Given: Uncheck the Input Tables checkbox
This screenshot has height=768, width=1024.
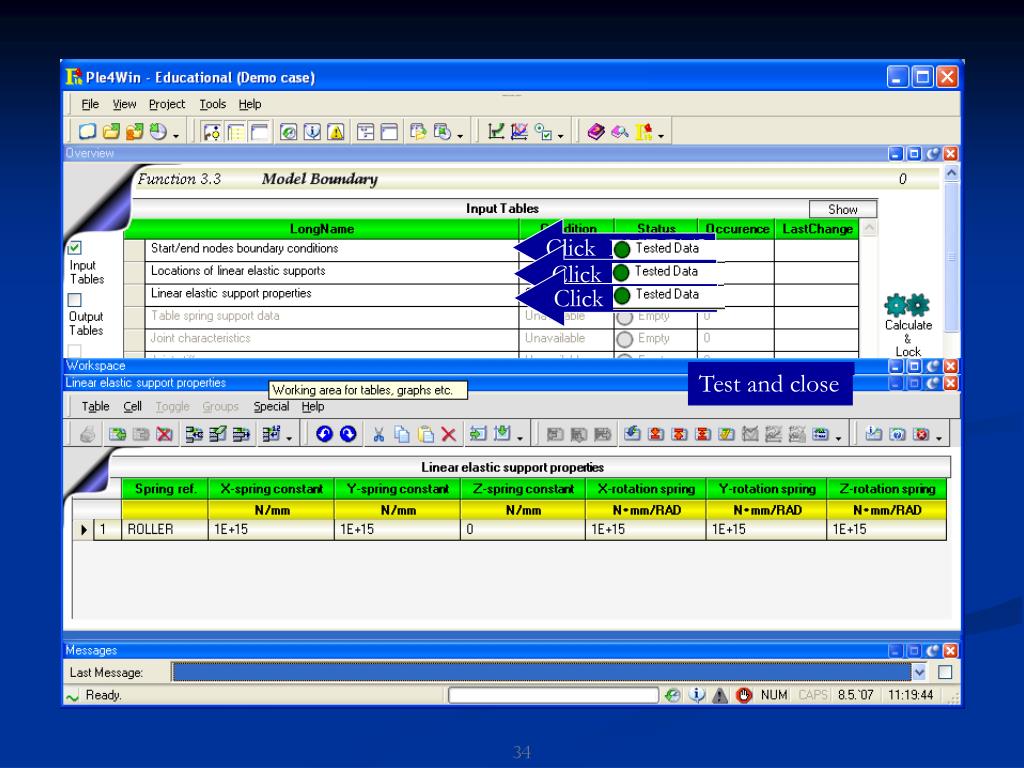Looking at the screenshot, I should pos(74,248).
